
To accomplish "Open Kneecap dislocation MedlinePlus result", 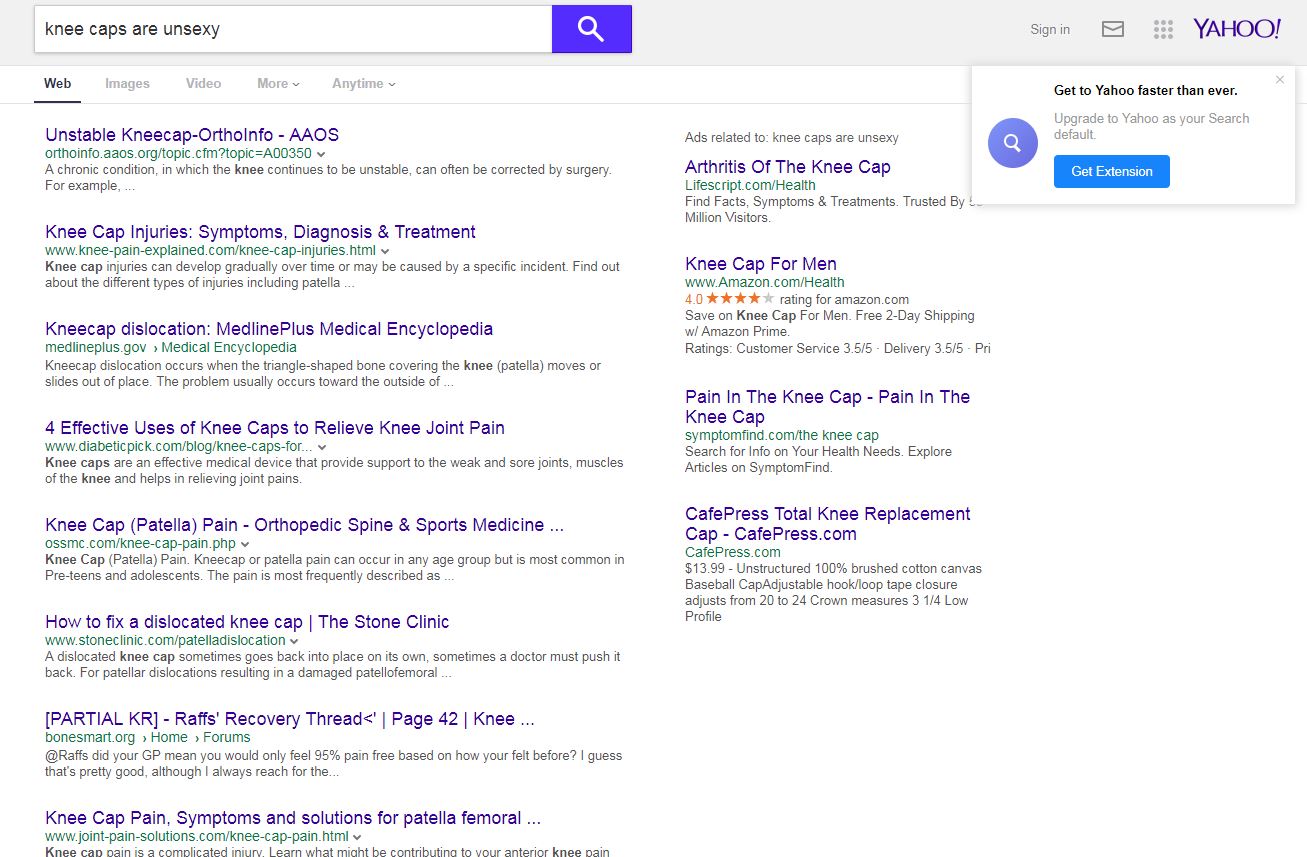I will click(x=269, y=329).
